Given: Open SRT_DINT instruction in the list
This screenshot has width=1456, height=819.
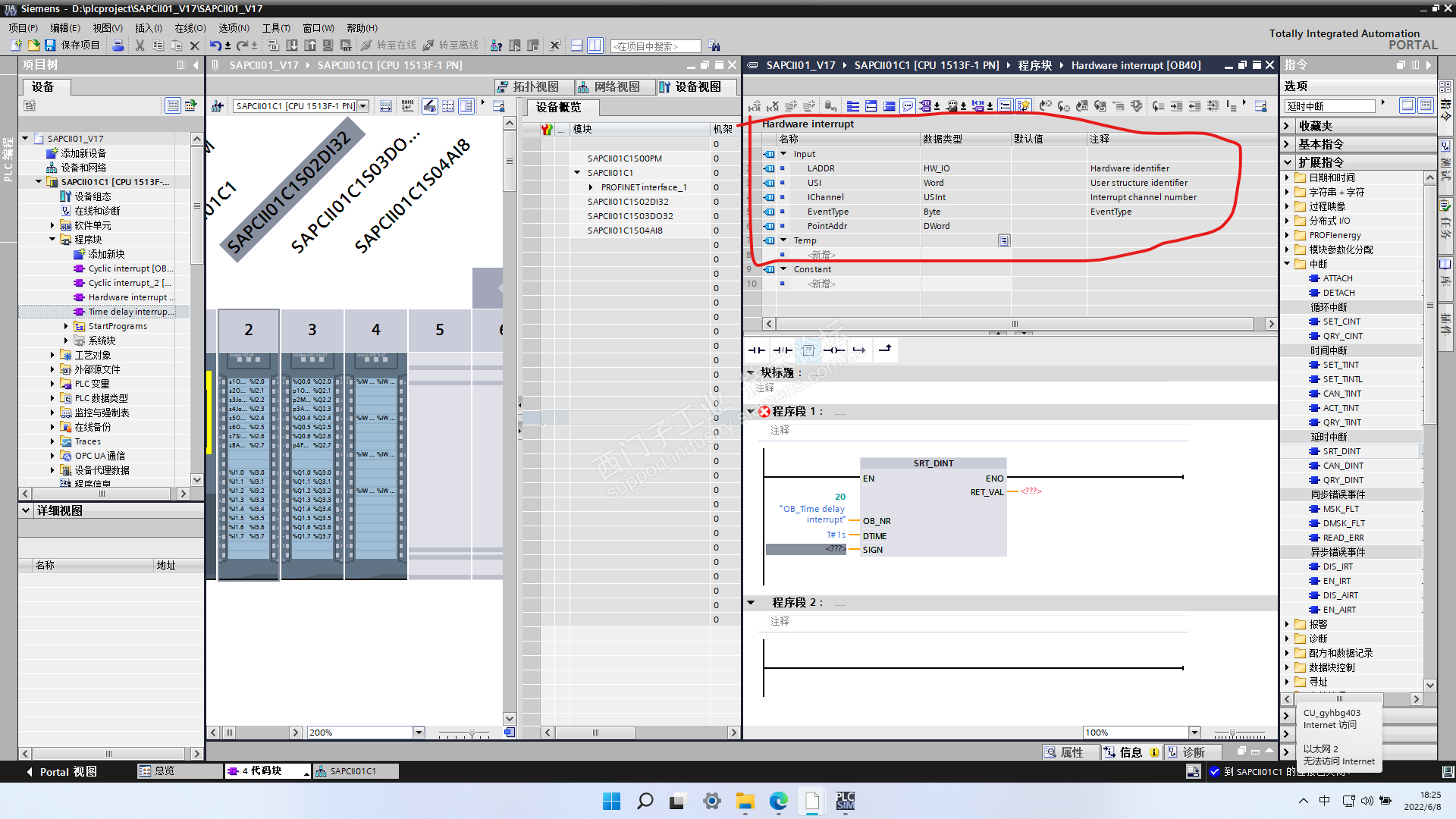Looking at the screenshot, I should pos(1341,451).
